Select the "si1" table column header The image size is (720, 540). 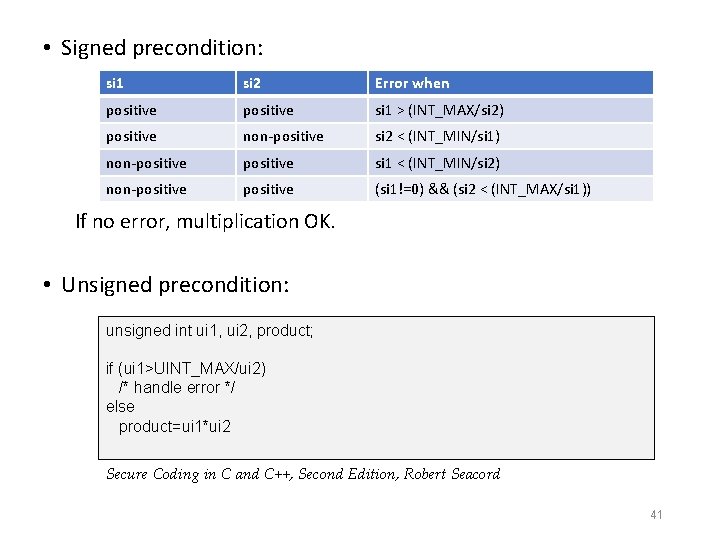[x=117, y=83]
